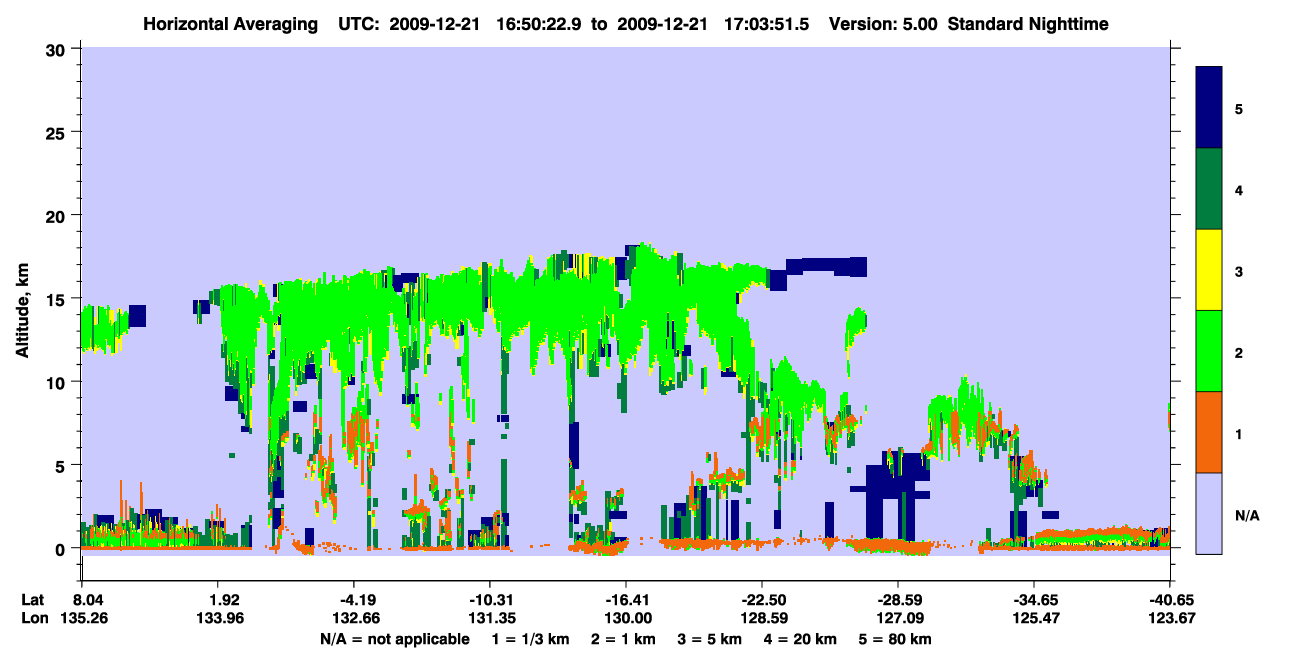This screenshot has width=1300, height=667.
Task: Click the dark blue colorbar segment labeled 5
Action: coord(1210,108)
